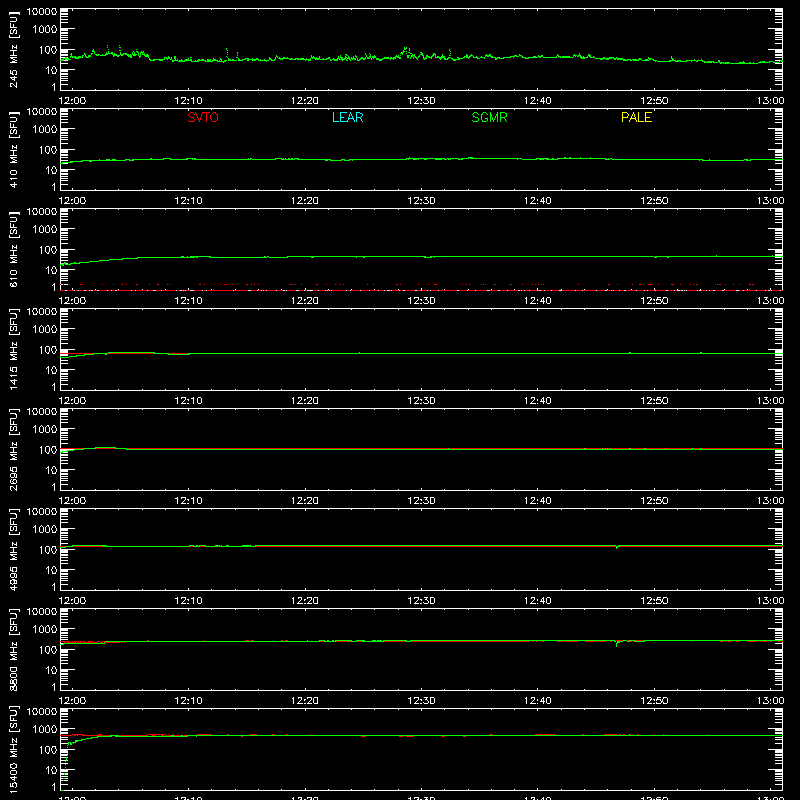The image size is (800, 800).
Task: Select the 1415 MHz [SFU] axis title
Action: pos(13,349)
